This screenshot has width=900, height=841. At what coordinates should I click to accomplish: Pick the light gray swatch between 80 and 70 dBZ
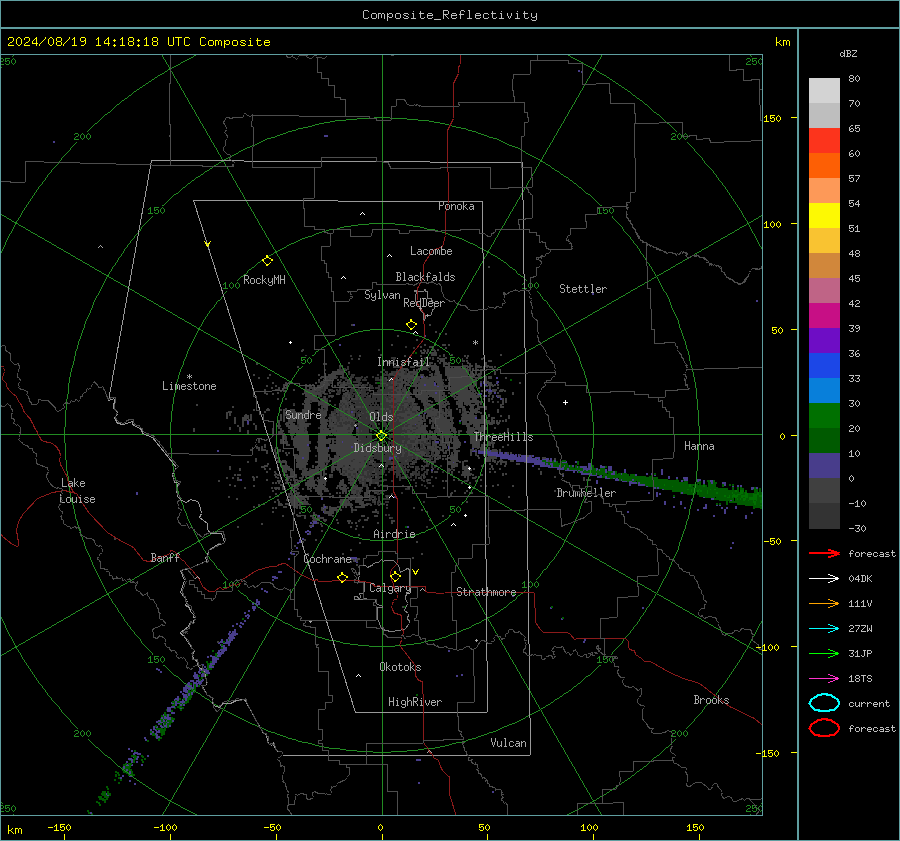pos(824,91)
